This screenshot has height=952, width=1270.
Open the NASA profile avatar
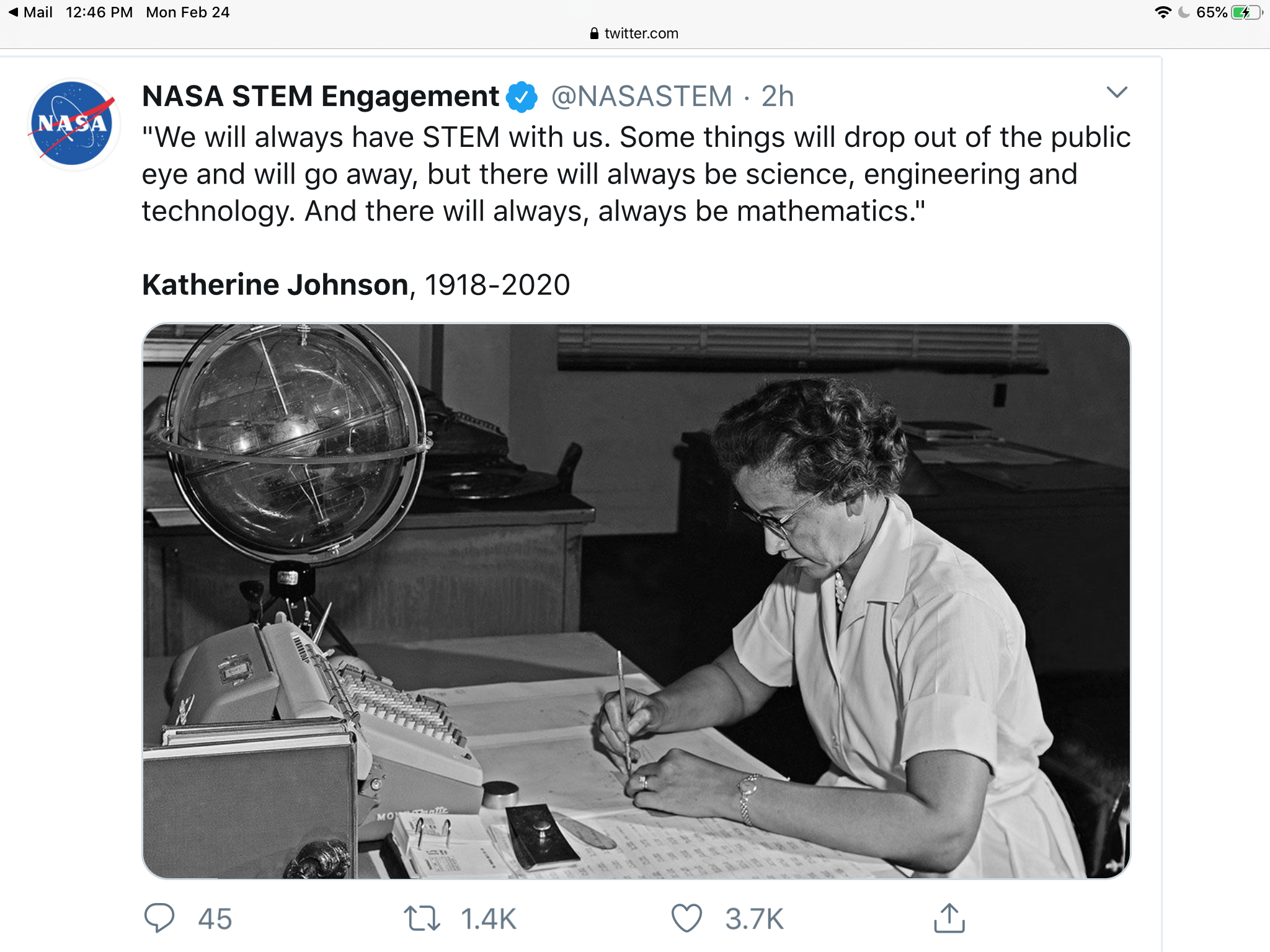click(x=73, y=123)
